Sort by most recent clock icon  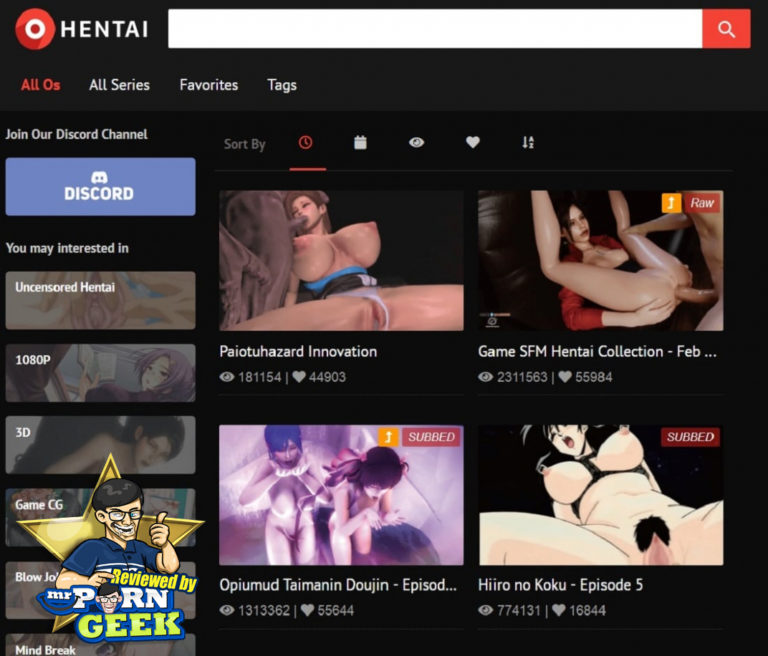[x=306, y=143]
